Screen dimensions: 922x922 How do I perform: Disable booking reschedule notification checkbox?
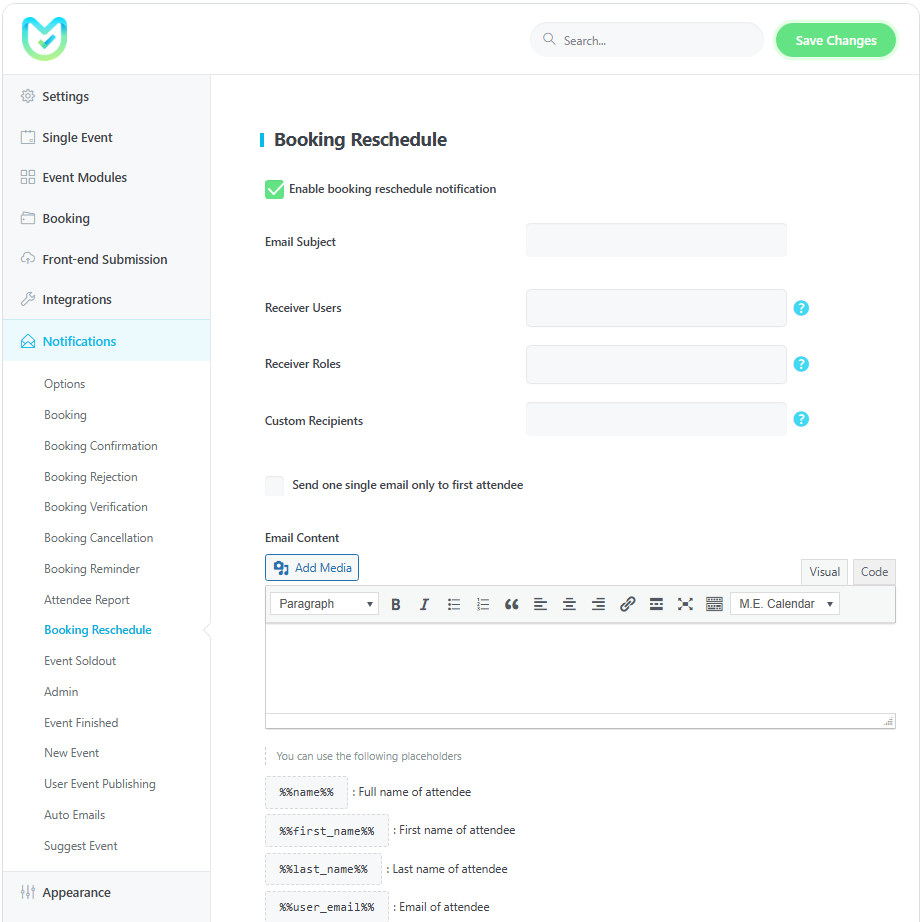click(x=274, y=189)
